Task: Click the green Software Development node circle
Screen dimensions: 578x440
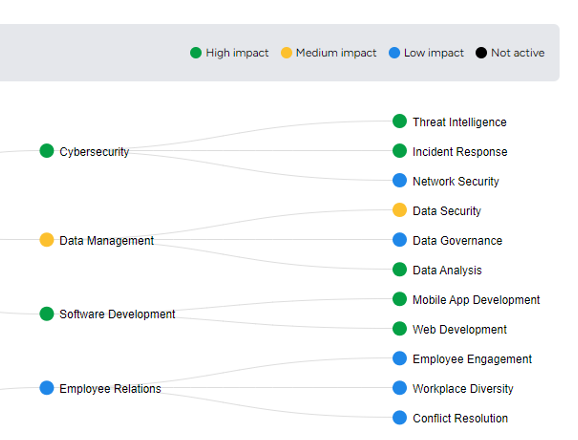Action: [47, 314]
